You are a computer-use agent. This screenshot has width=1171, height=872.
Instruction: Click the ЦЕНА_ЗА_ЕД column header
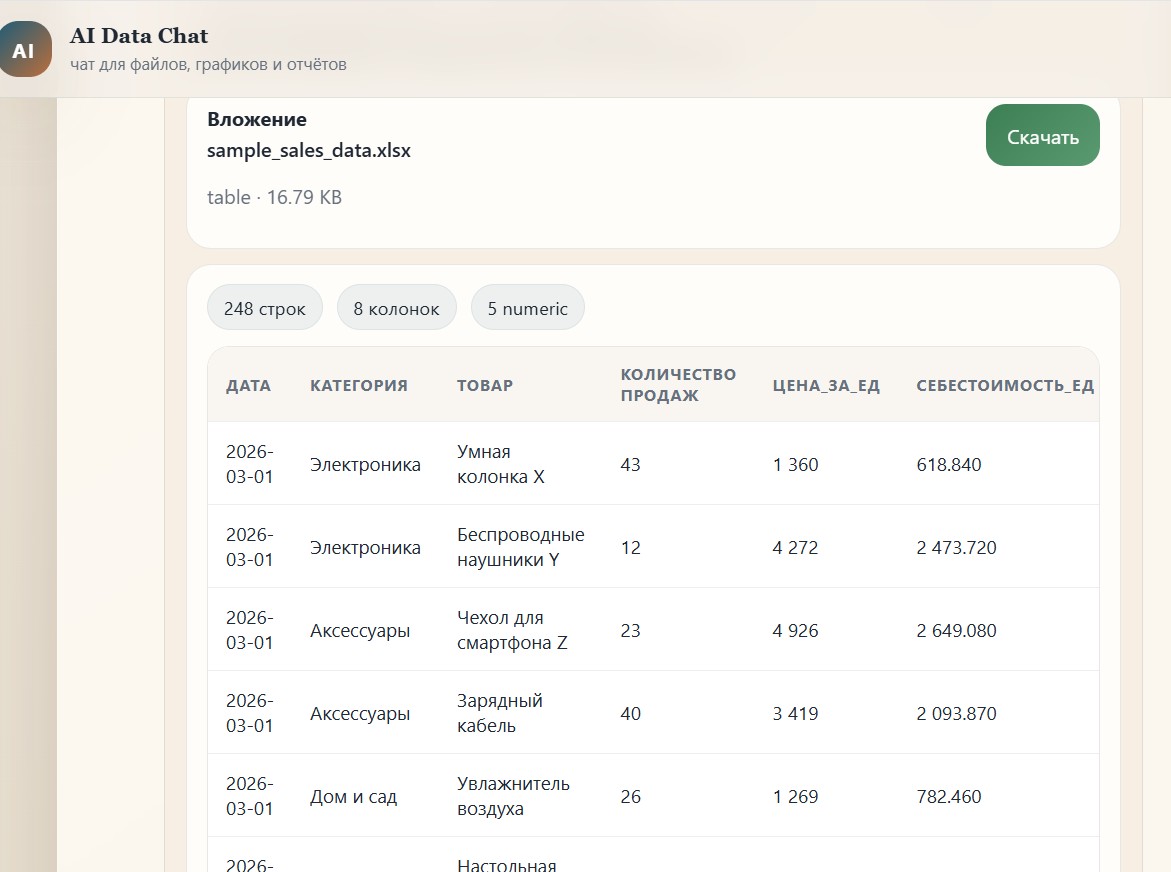[826, 385]
